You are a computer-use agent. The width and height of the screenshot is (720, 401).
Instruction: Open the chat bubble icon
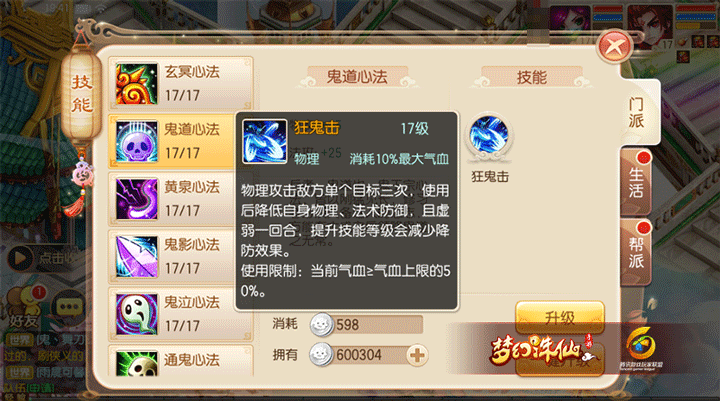[69, 306]
